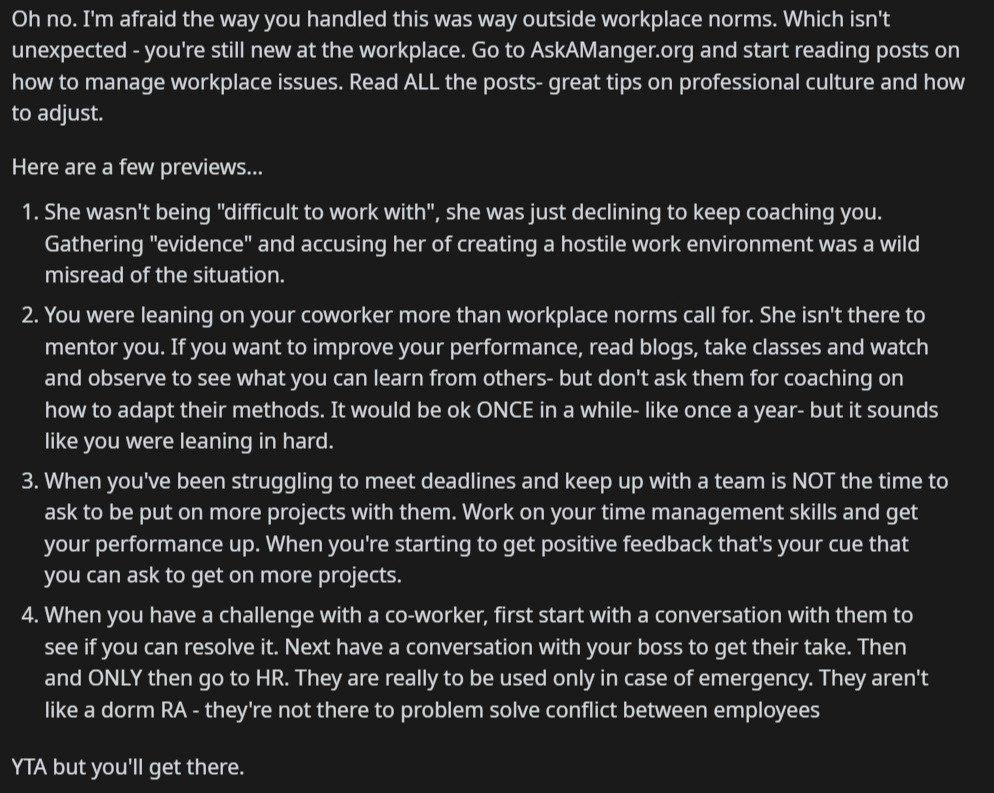The width and height of the screenshot is (994, 793).
Task: Click the capitalized word ONLY in item four
Action: click(x=114, y=678)
